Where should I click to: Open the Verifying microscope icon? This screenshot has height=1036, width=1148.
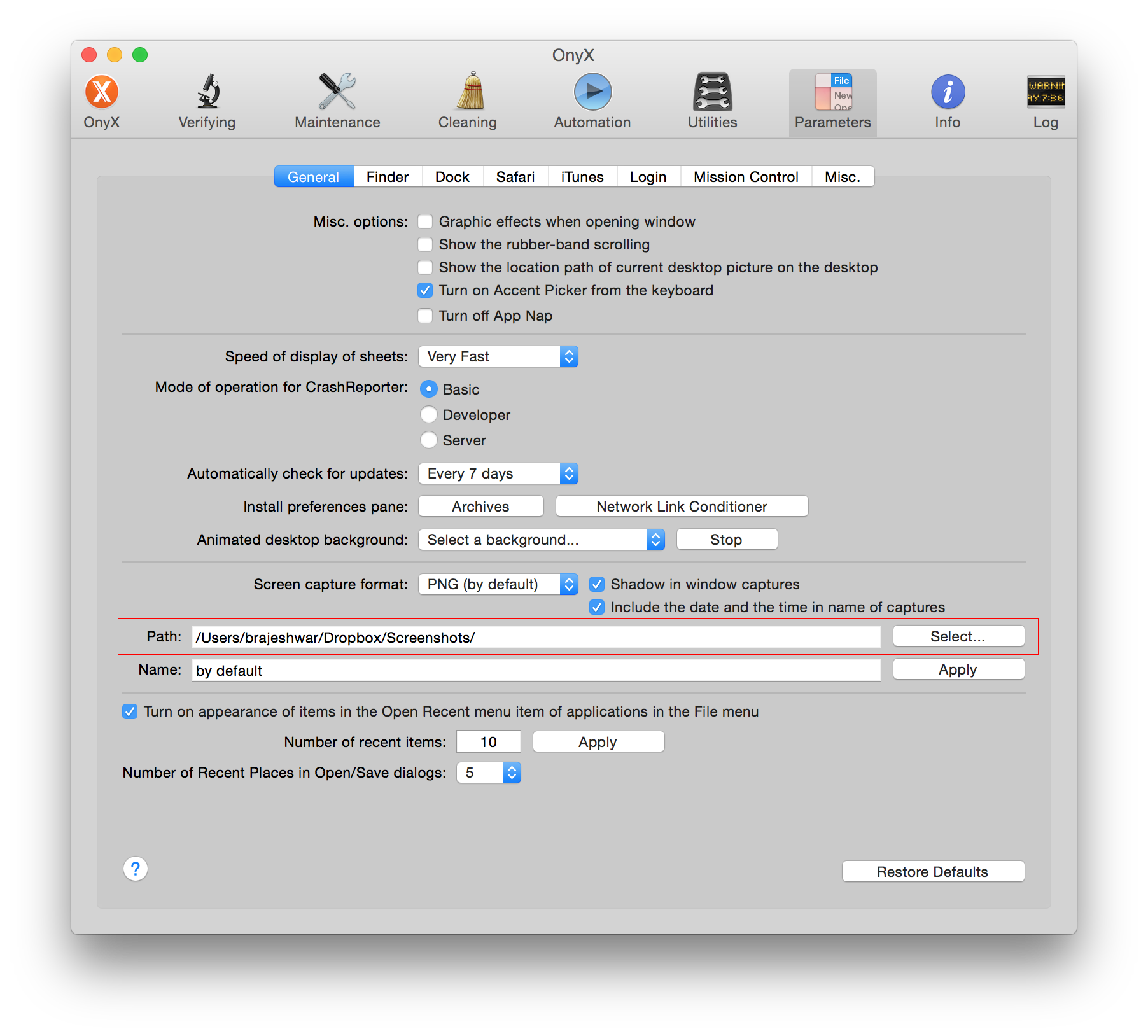207,93
